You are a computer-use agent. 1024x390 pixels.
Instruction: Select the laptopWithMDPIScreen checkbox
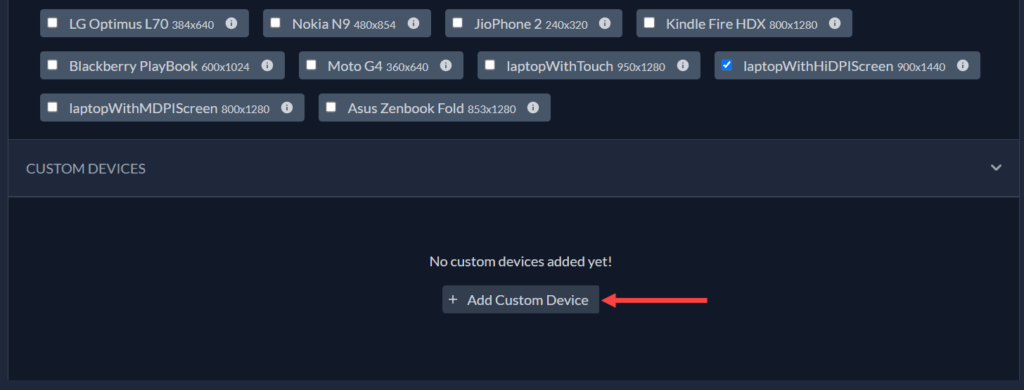click(x=52, y=106)
